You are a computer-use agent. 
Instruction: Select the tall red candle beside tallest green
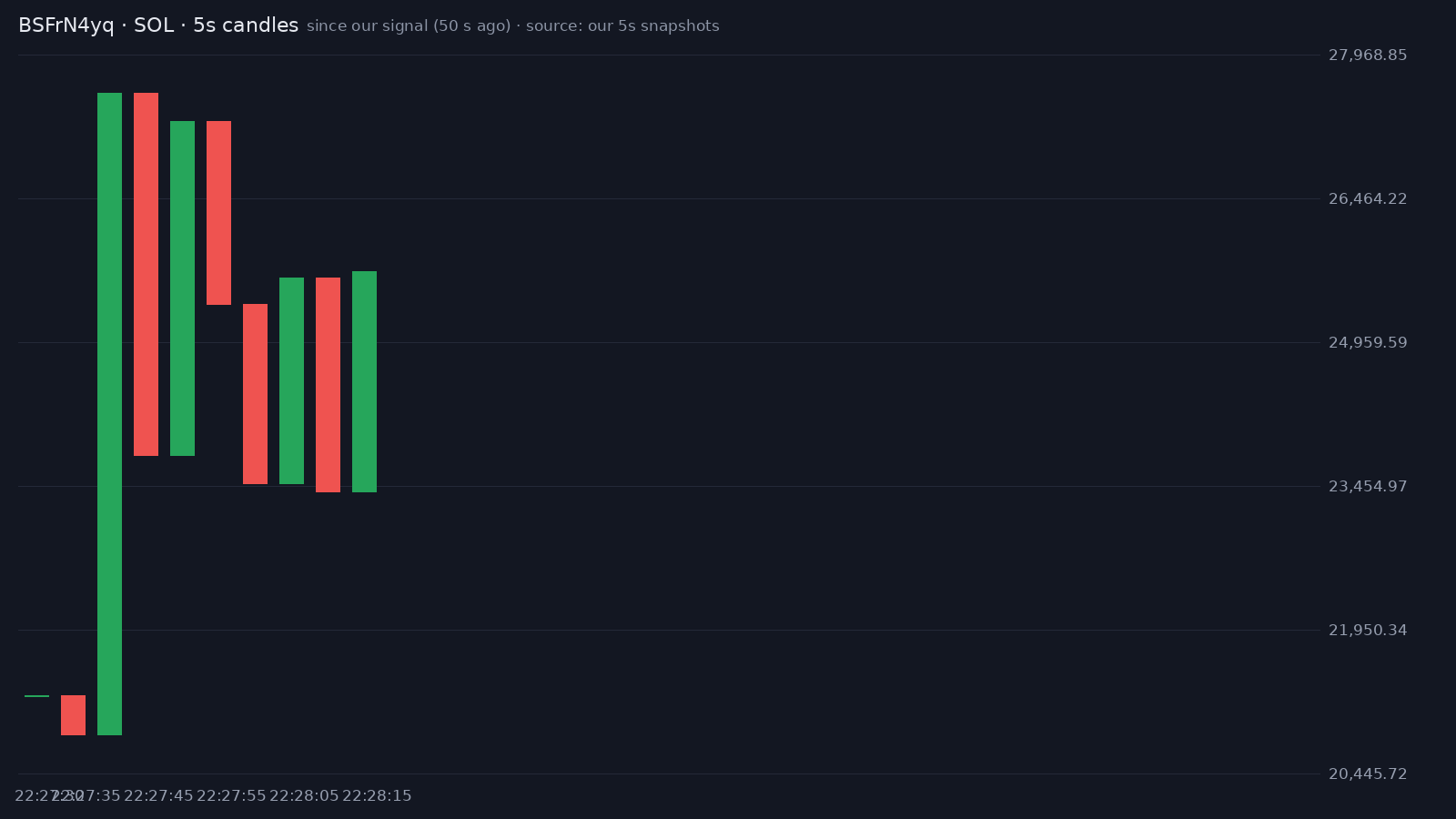pos(146,274)
